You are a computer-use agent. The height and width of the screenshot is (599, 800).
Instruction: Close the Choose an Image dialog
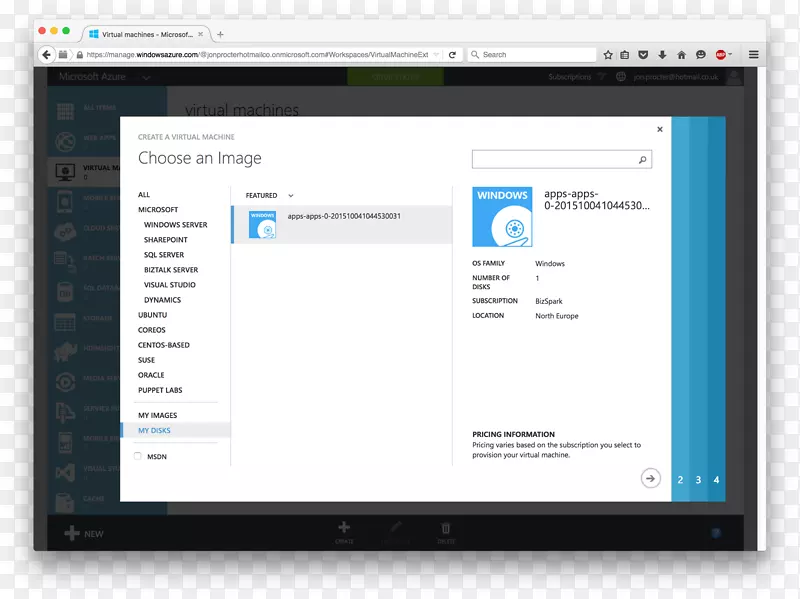click(659, 129)
